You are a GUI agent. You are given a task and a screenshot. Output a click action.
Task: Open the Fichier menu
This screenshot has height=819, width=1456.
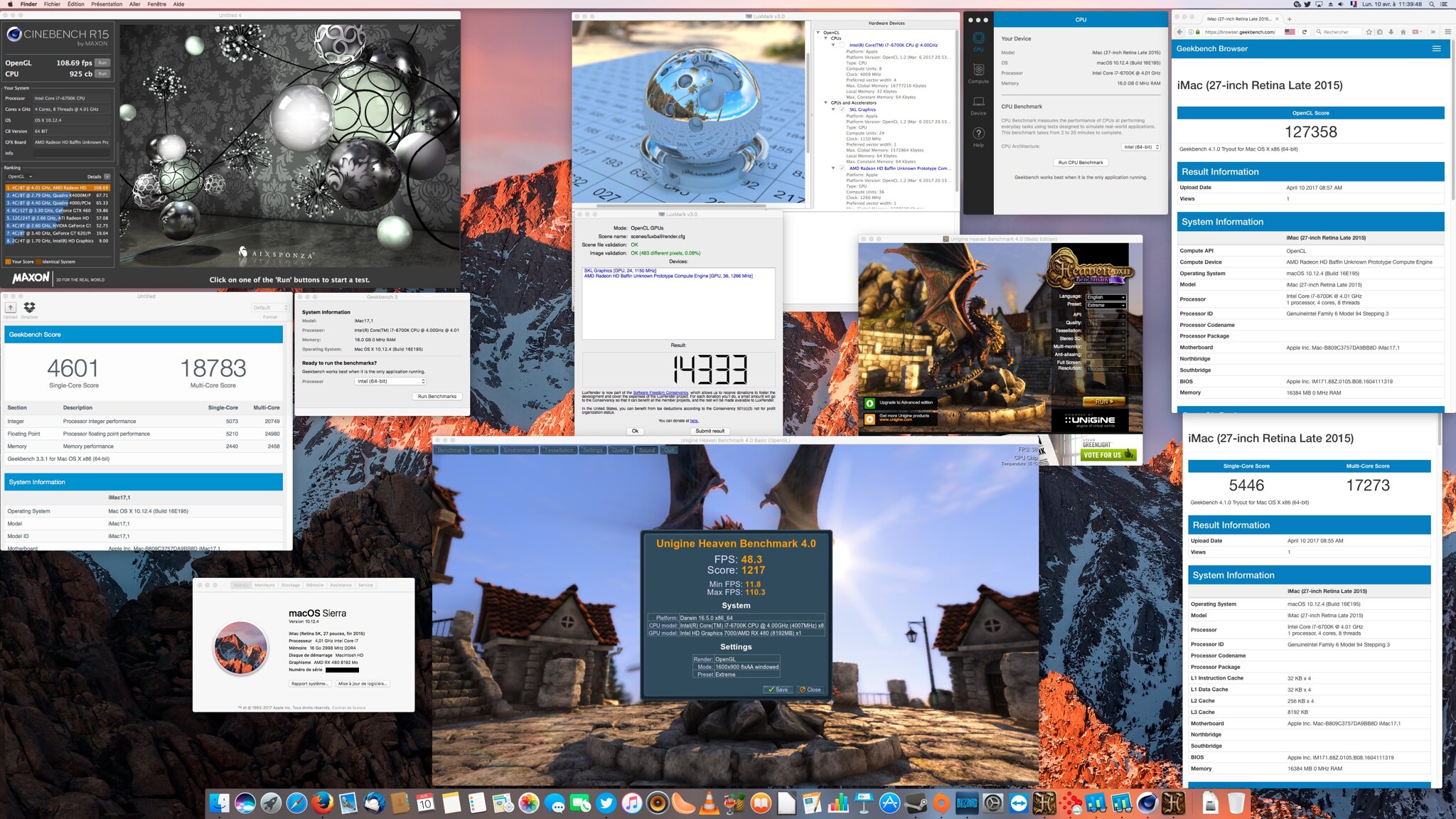click(52, 4)
